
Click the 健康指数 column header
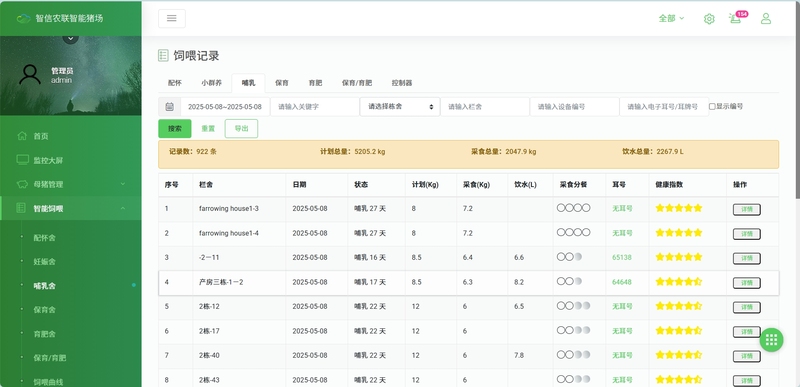coord(687,185)
